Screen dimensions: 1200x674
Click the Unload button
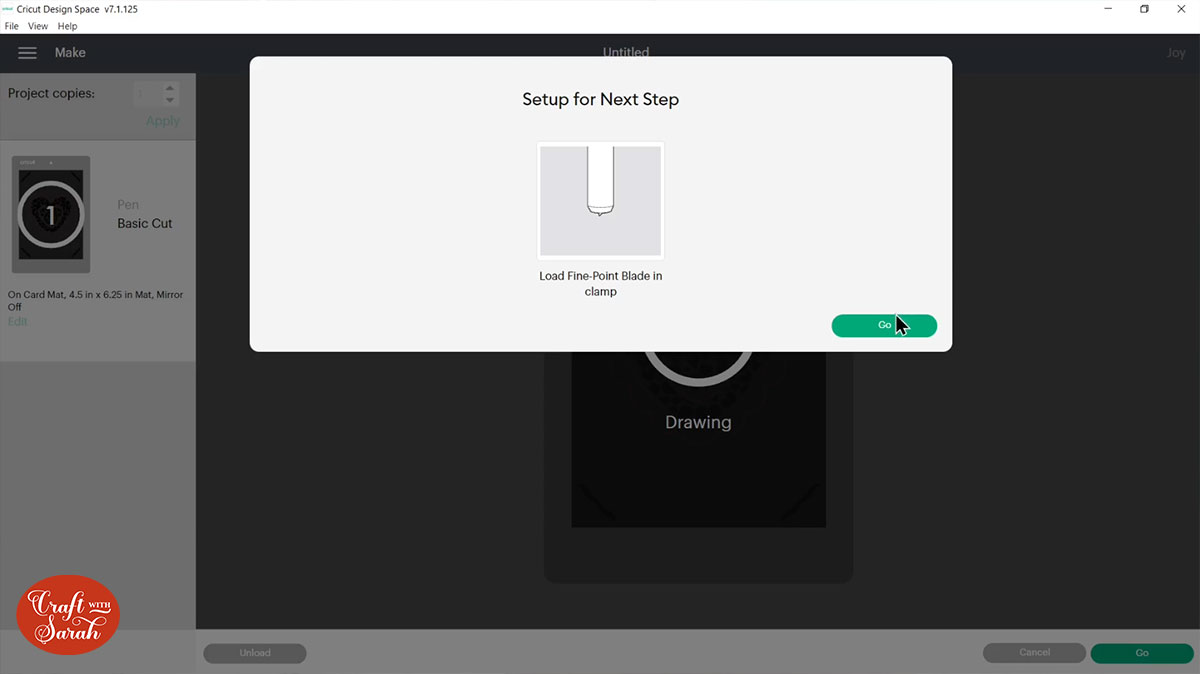tap(255, 653)
